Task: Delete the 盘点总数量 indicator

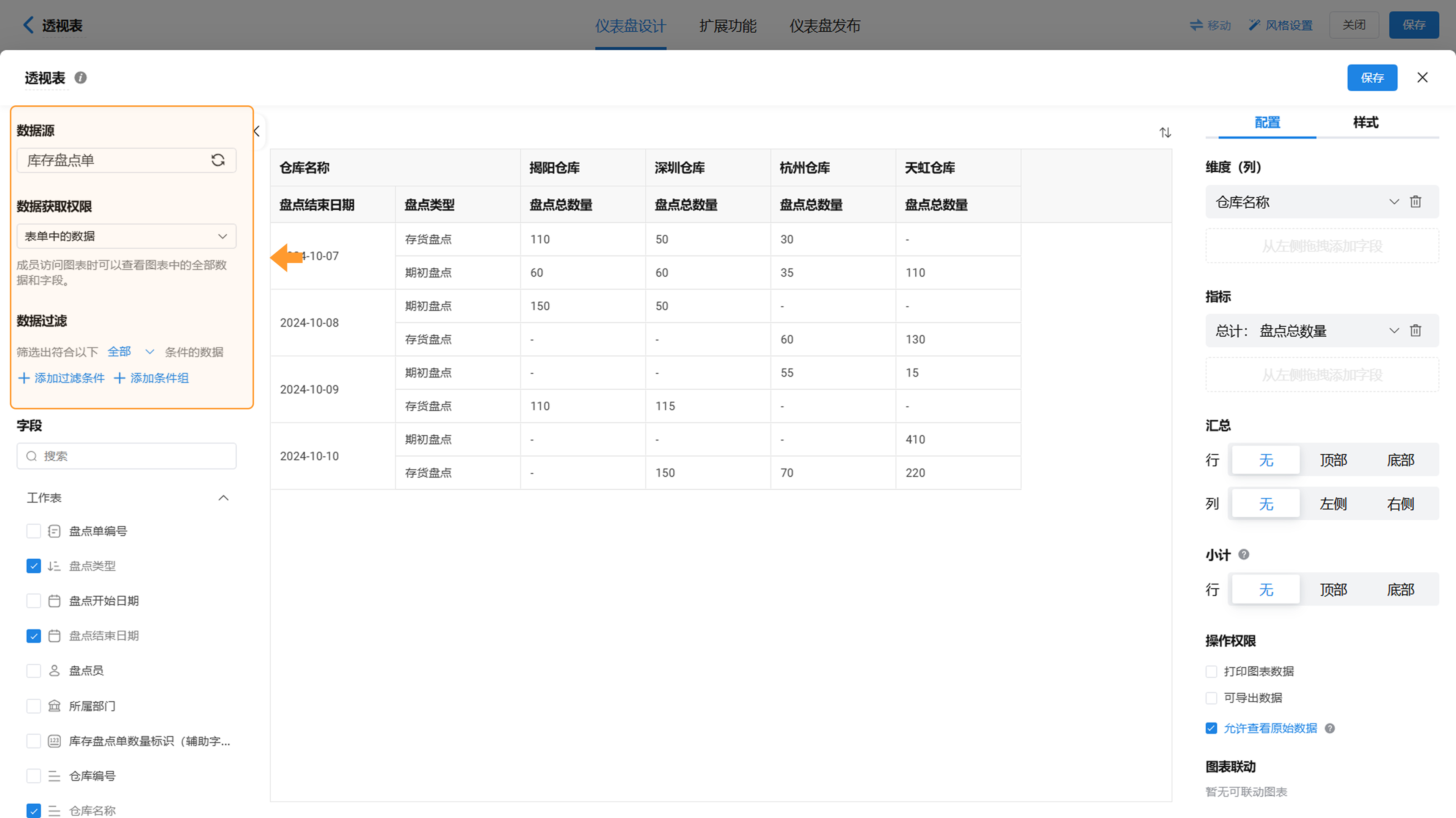Action: [x=1415, y=331]
